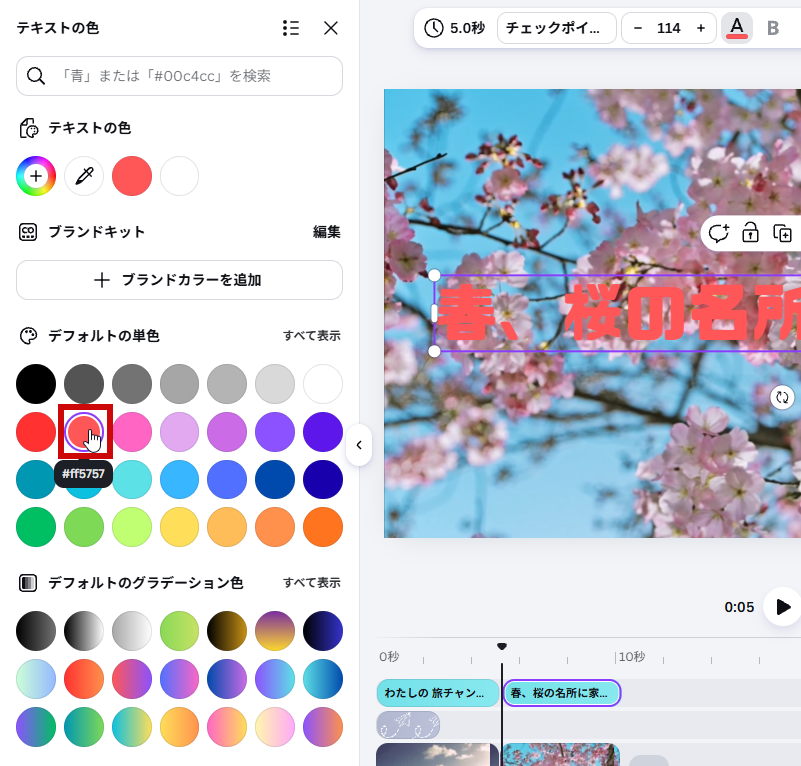Click the color search field
Screen dimensions: 801x766
(179, 76)
